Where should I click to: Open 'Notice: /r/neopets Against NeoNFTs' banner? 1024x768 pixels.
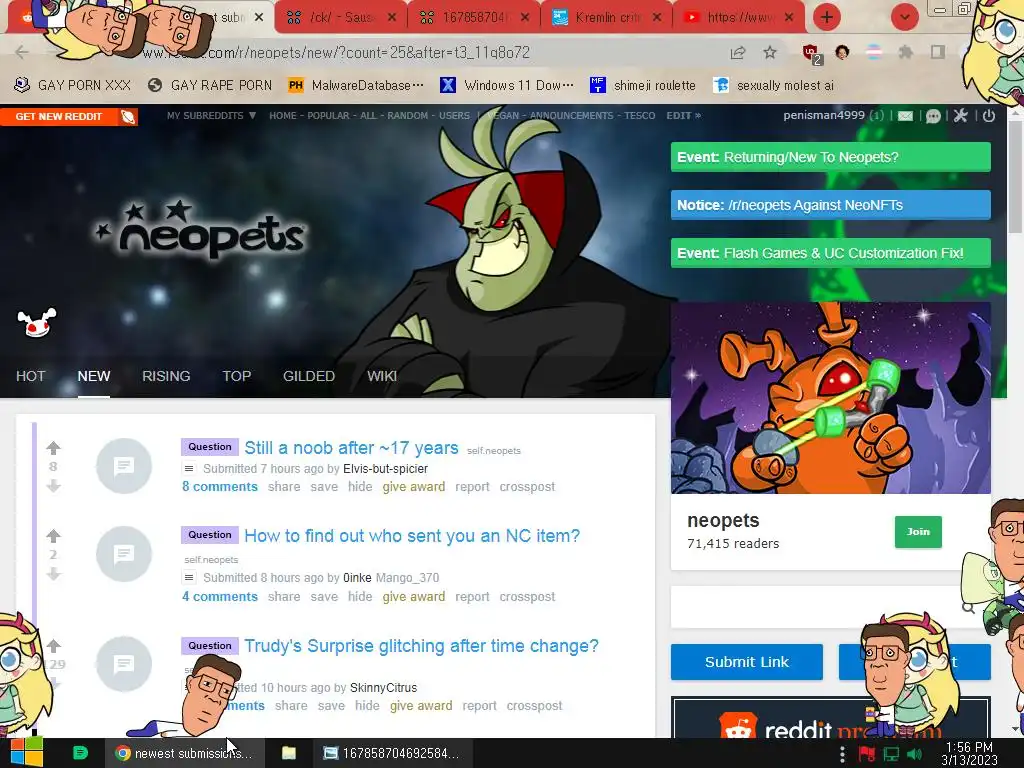(x=830, y=205)
